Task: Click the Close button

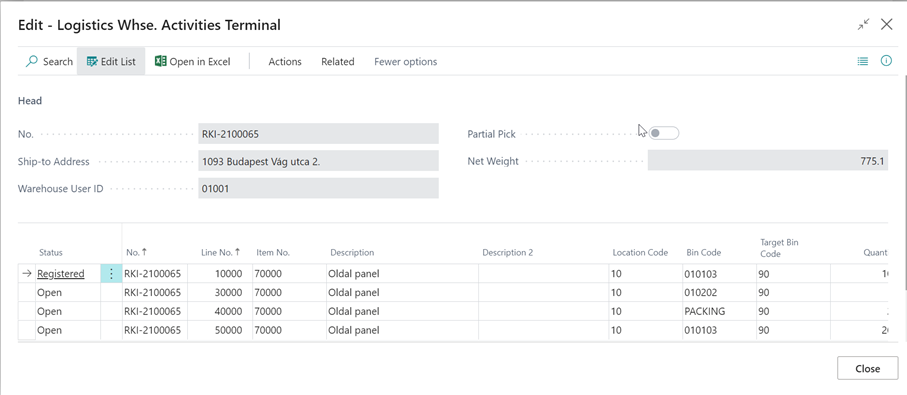Action: (x=868, y=368)
